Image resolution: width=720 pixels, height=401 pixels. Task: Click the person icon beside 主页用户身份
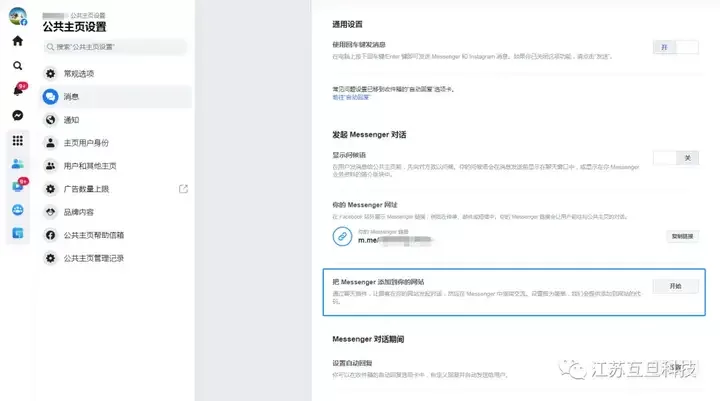51,143
